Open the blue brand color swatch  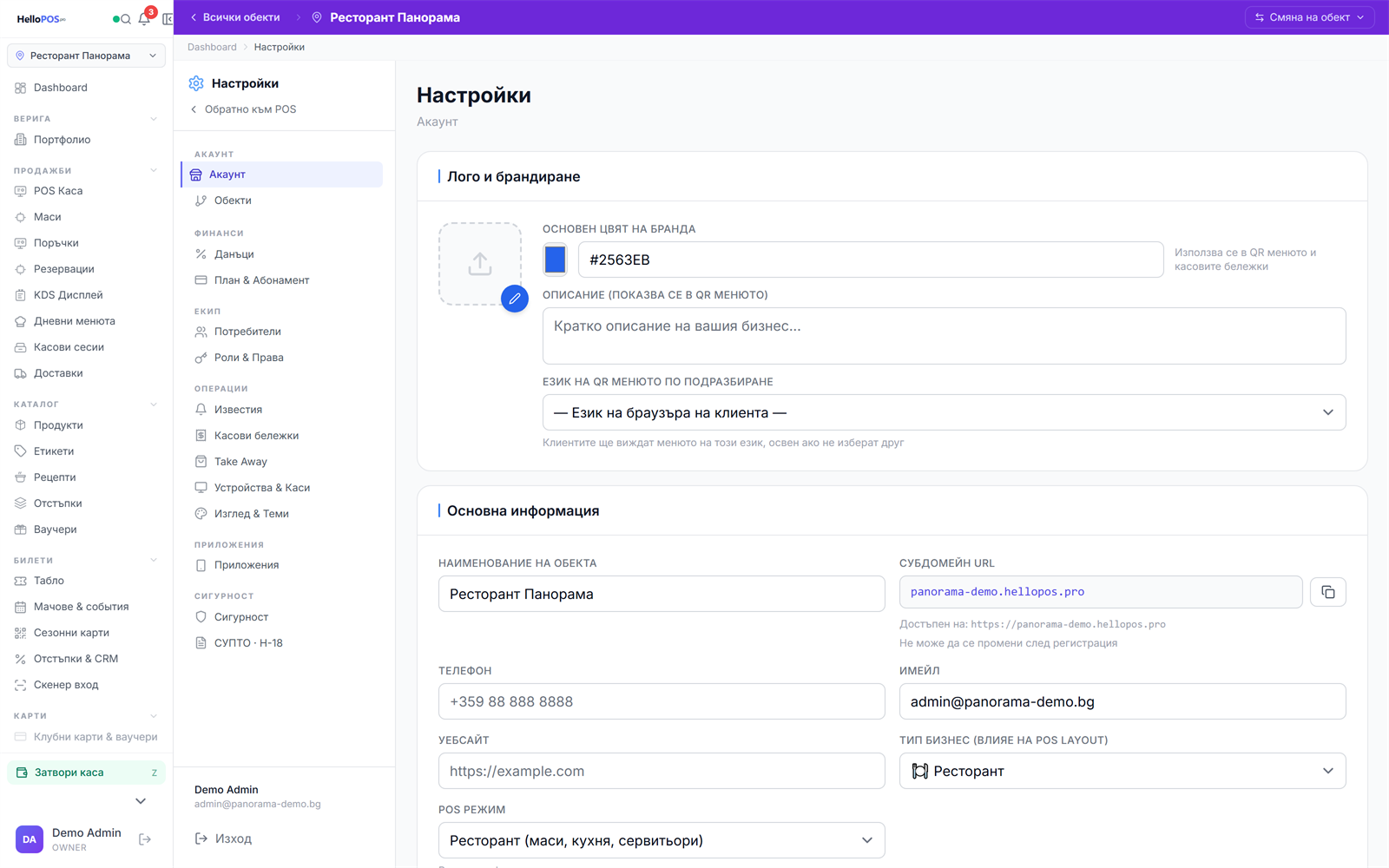click(555, 260)
